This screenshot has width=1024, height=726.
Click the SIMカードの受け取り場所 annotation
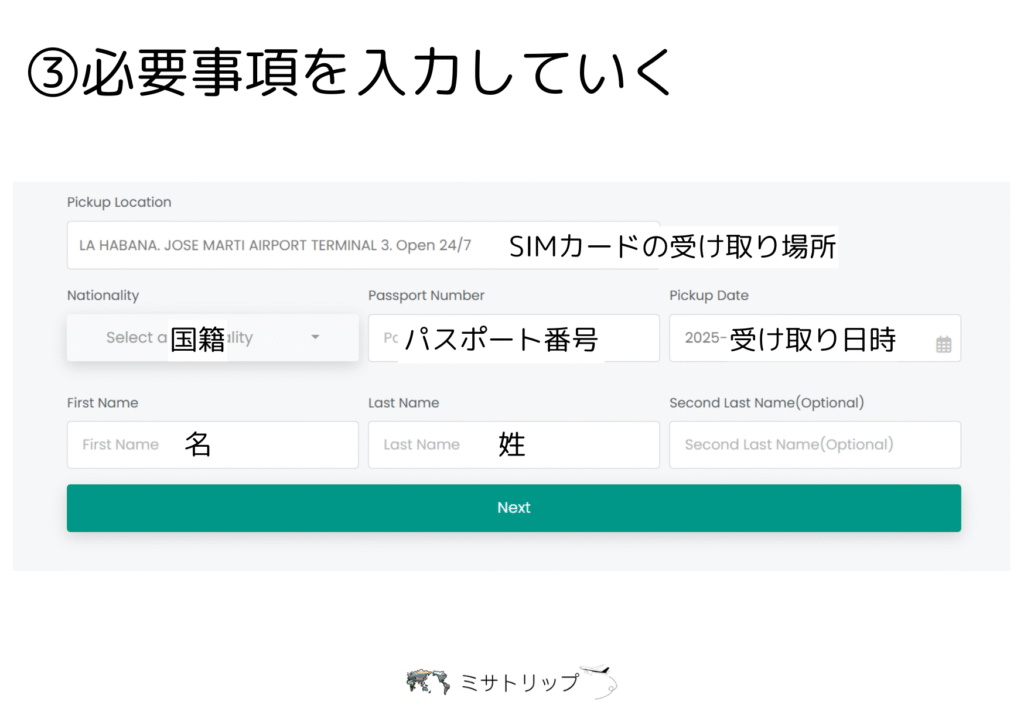672,246
